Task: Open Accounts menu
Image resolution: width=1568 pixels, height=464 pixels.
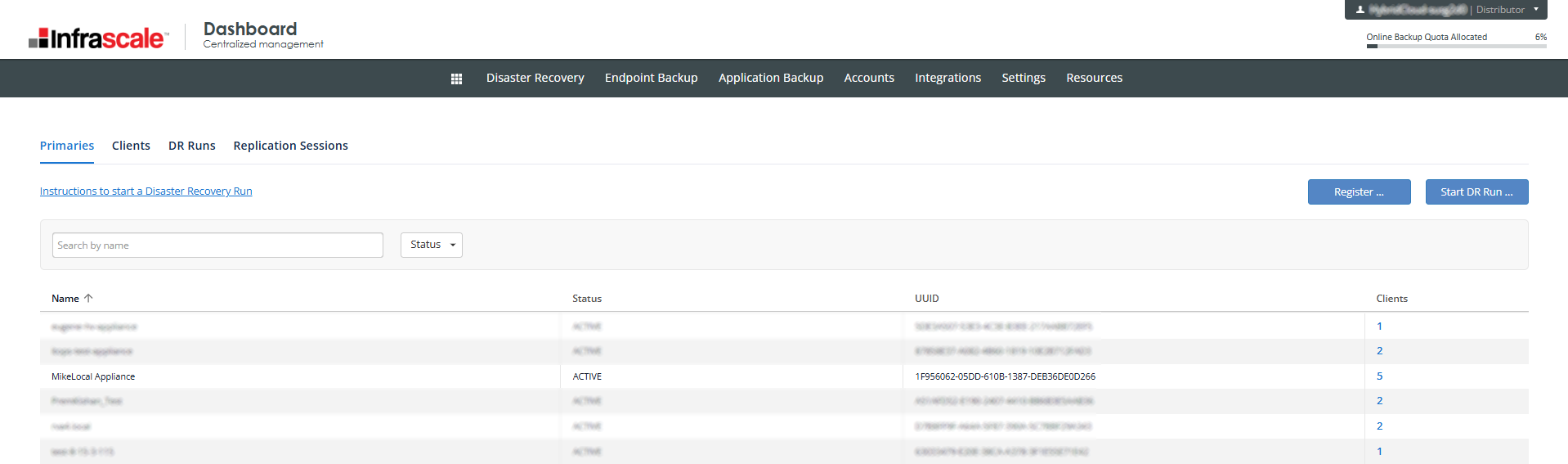Action: pyautogui.click(x=869, y=78)
